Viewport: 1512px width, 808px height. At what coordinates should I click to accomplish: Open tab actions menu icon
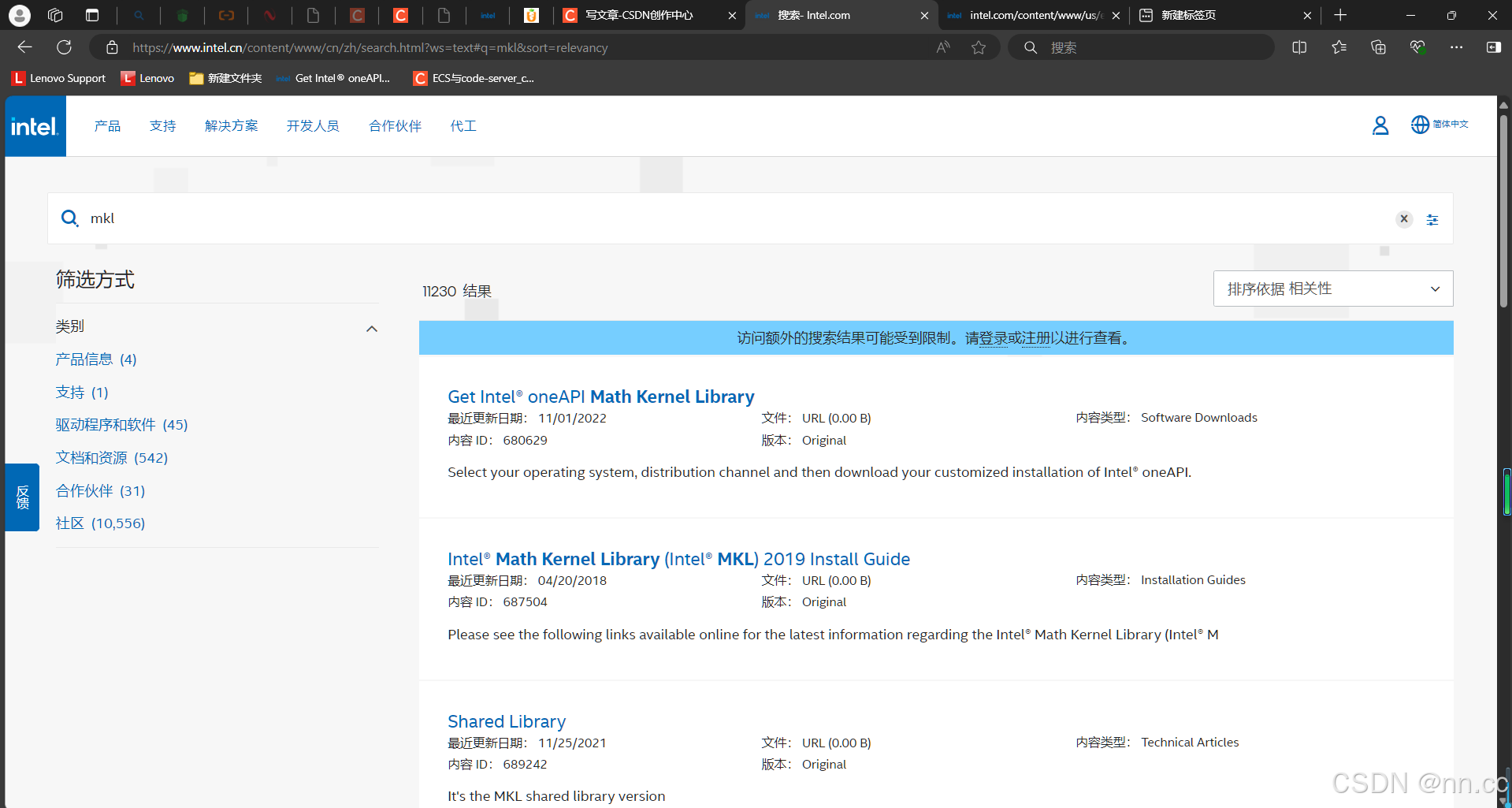92,15
